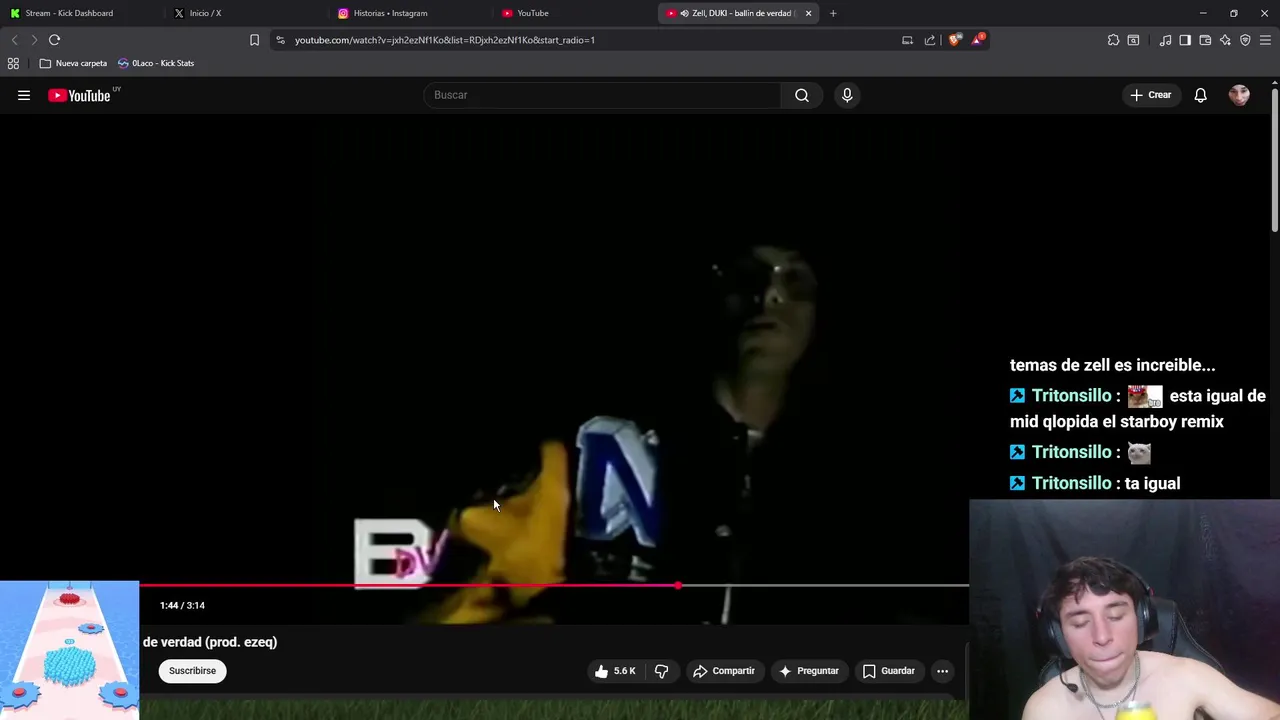Open more actions three-dot menu
Viewport: 1280px width, 720px height.
(x=942, y=671)
